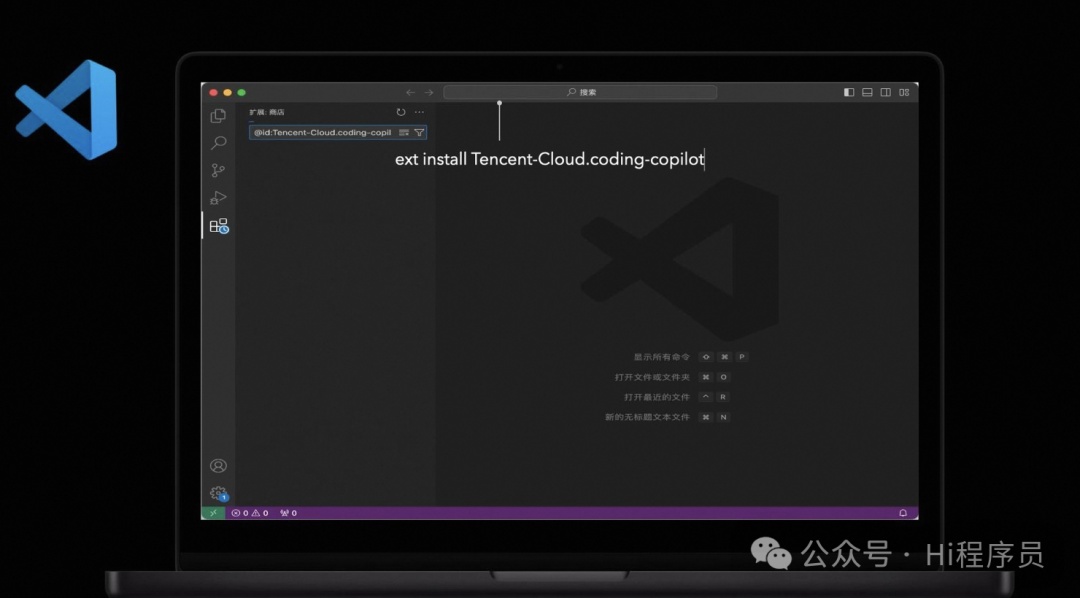
Task: Open the Source Control view
Action: [x=218, y=171]
